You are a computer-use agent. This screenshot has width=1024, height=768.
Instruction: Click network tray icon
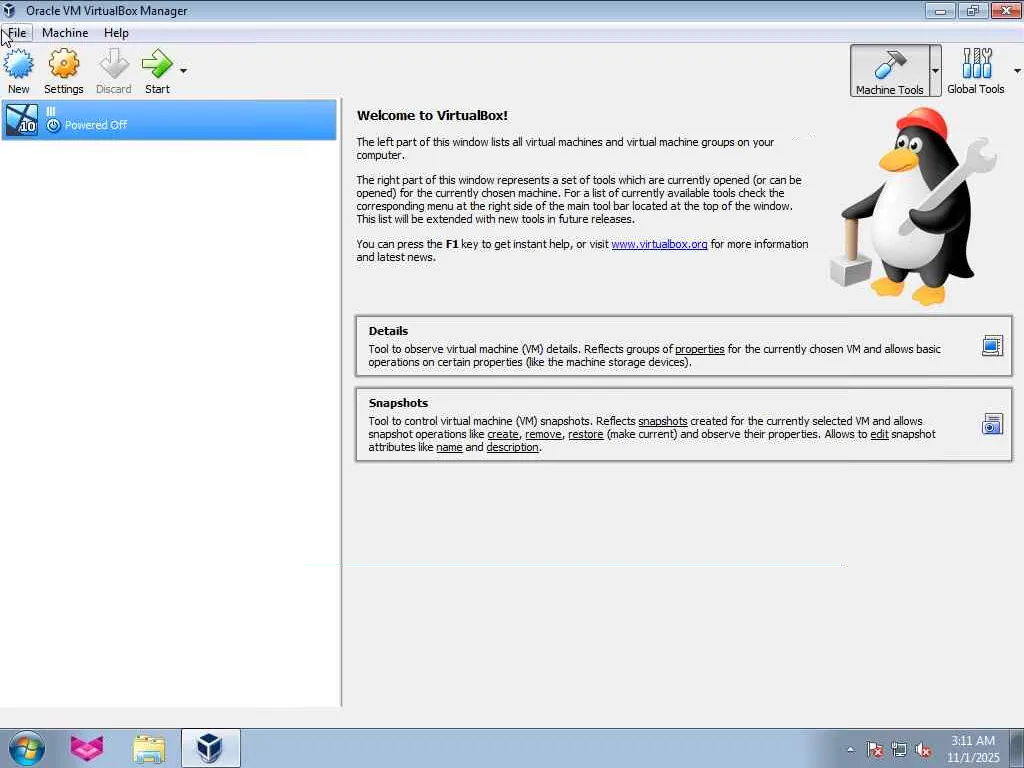coord(899,750)
